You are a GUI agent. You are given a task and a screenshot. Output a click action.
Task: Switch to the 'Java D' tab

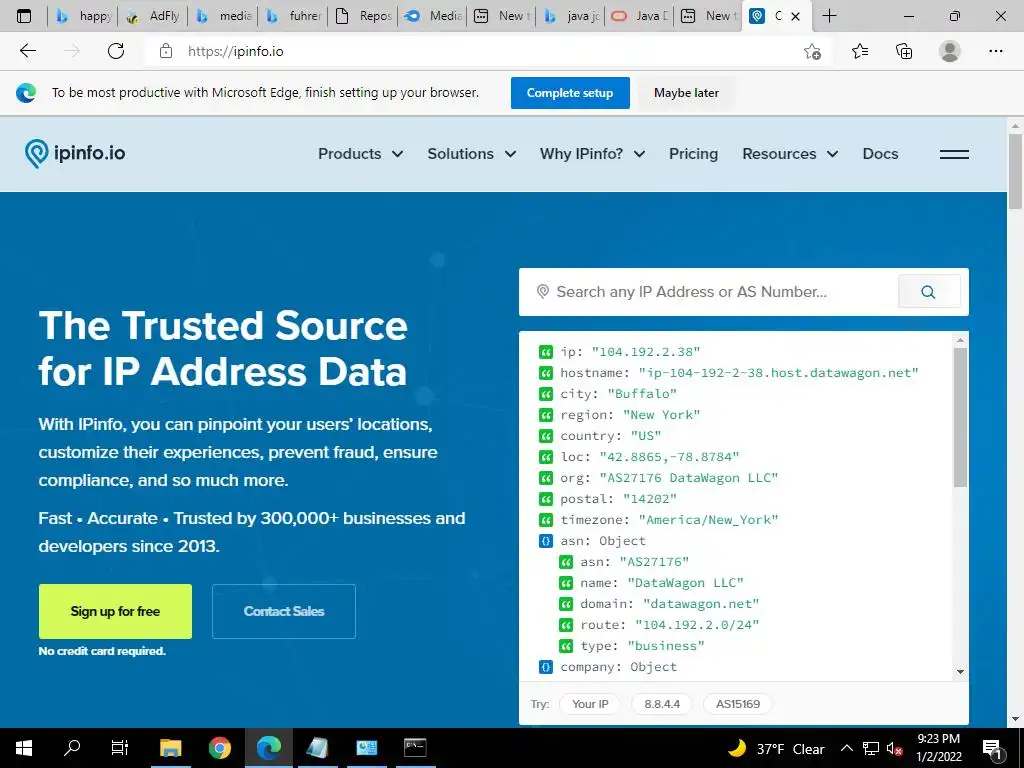[x=641, y=16]
